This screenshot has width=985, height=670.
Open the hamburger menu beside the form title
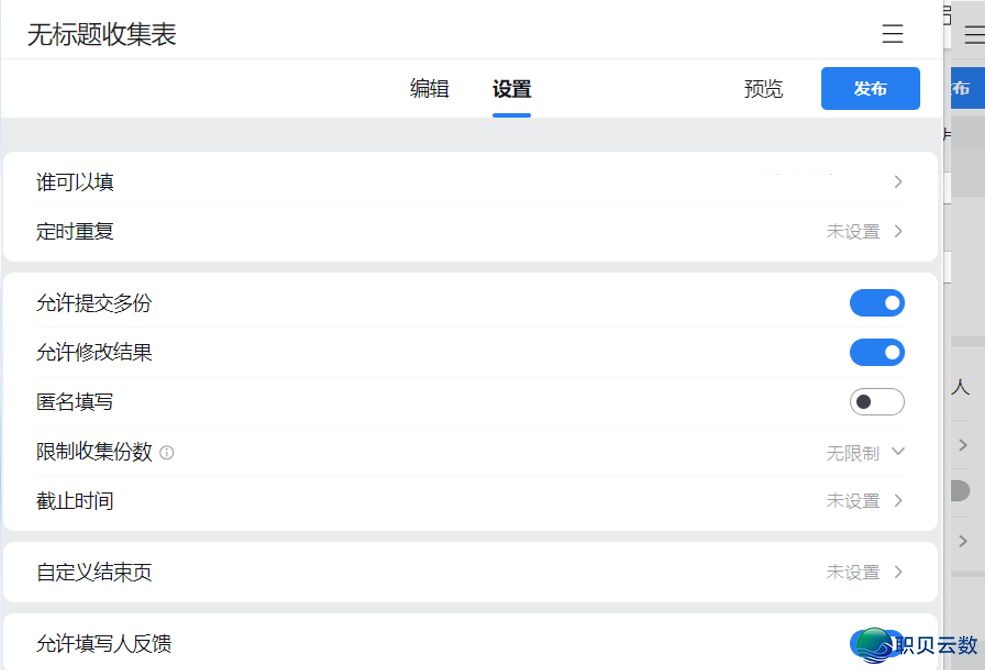[x=892, y=34]
